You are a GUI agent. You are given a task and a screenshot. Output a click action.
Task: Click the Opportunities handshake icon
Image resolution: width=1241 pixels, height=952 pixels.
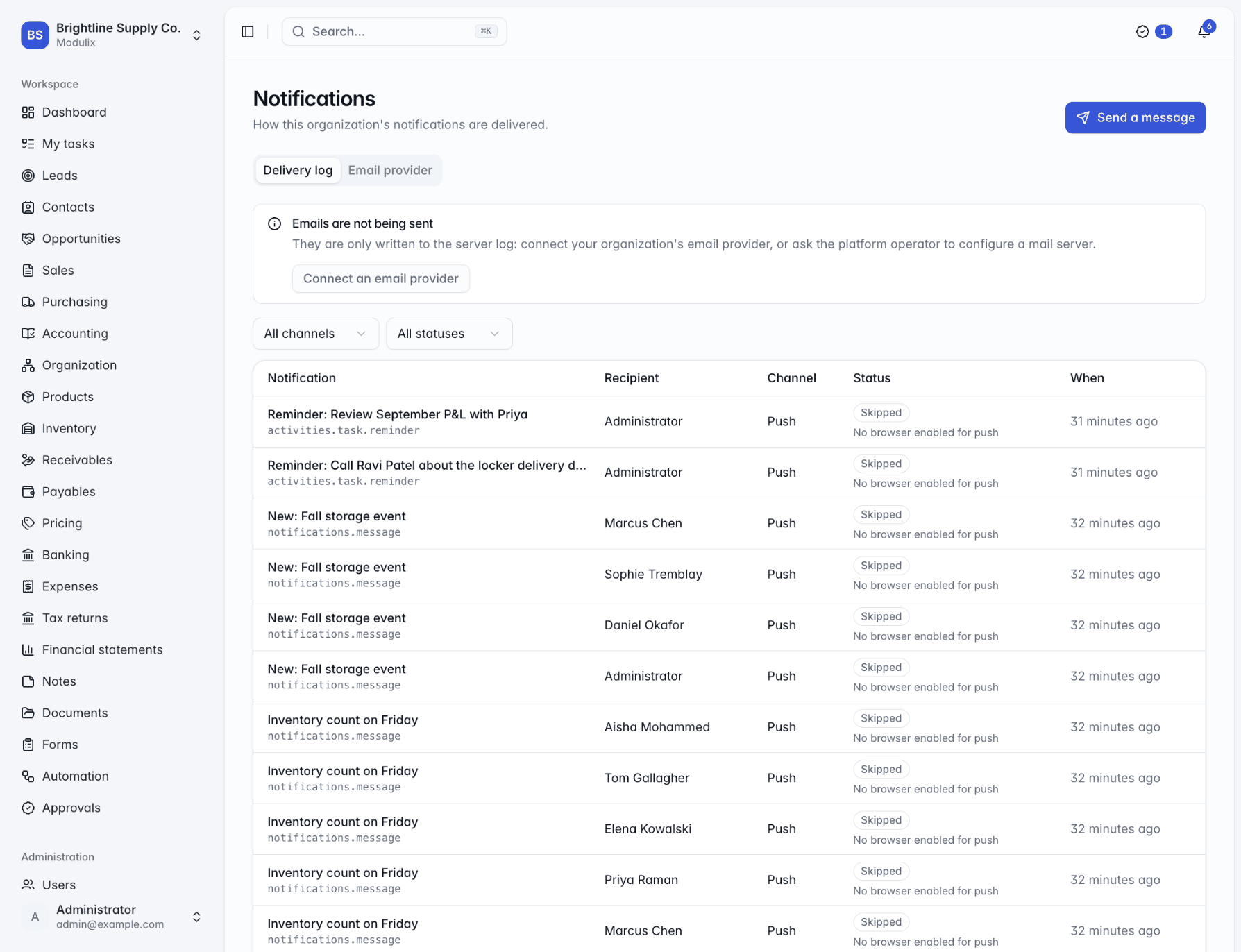coord(28,239)
